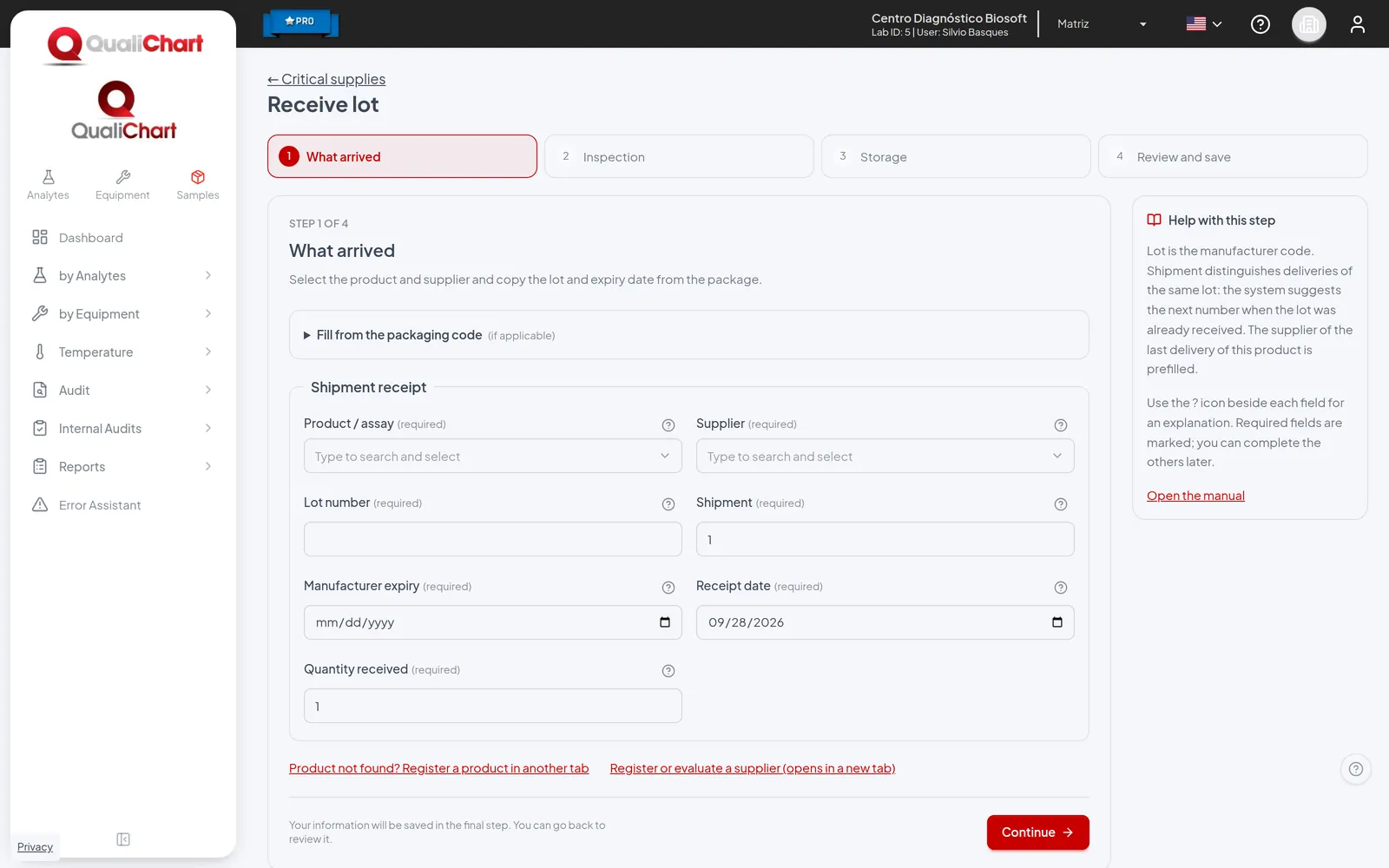Go back to Critical supplies
Image resolution: width=1389 pixels, height=868 pixels.
[x=326, y=79]
